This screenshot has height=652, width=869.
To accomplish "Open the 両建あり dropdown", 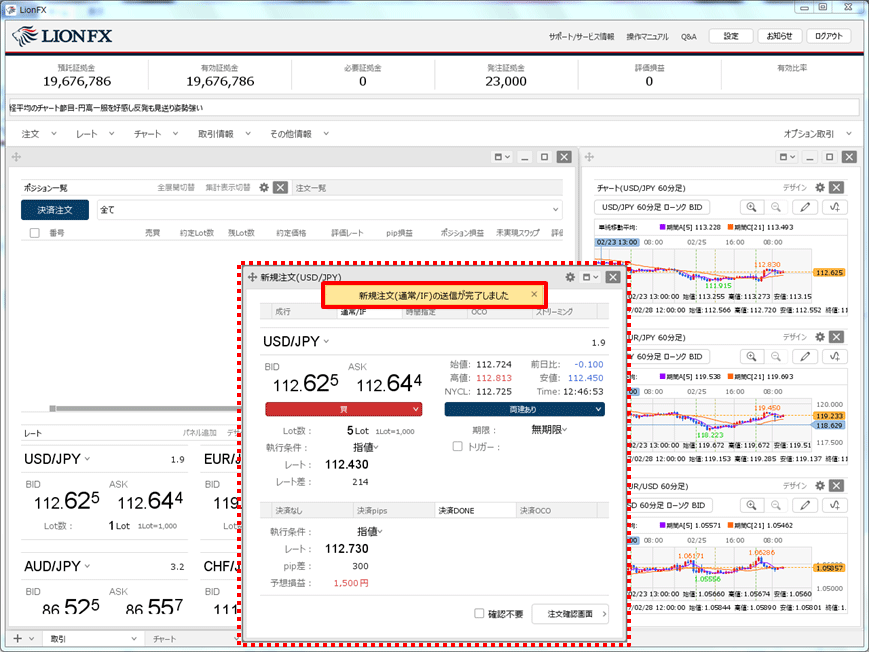I will point(524,409).
